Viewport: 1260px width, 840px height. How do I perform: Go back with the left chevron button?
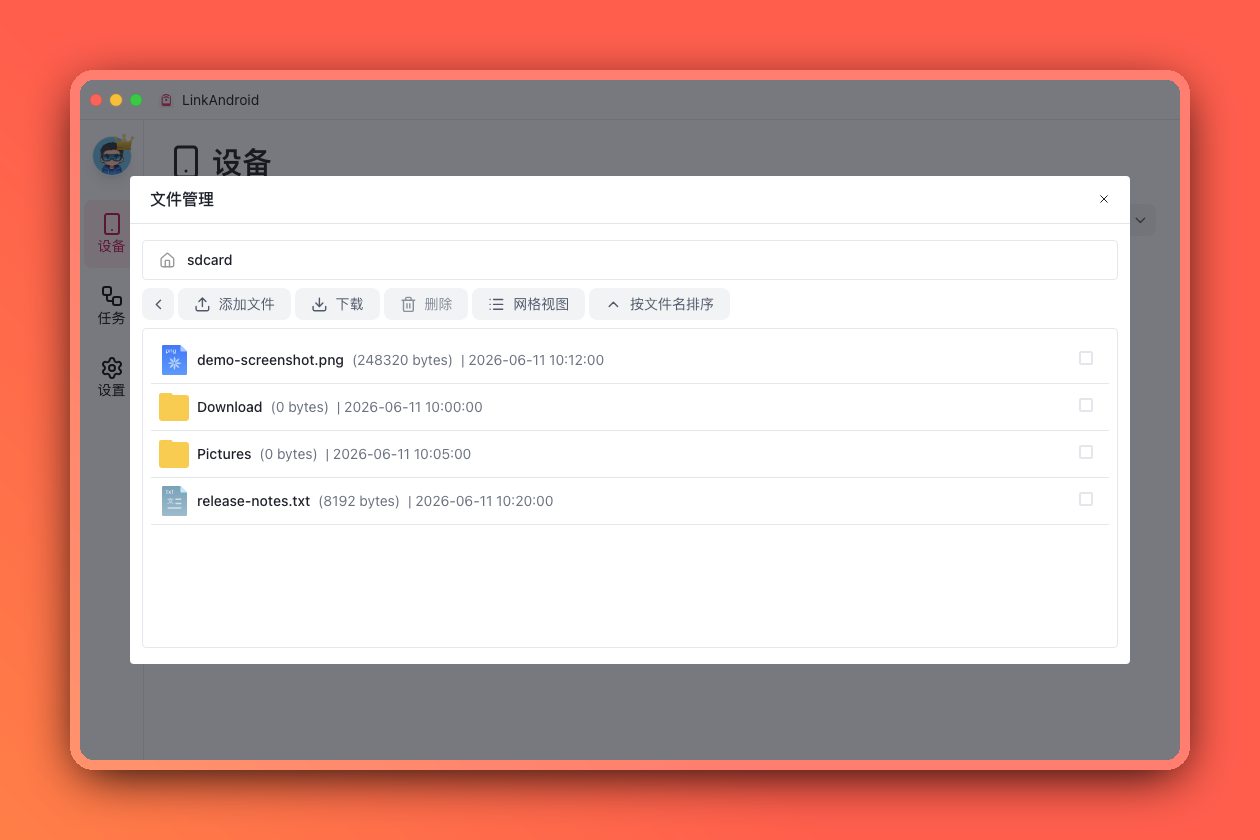pos(158,304)
